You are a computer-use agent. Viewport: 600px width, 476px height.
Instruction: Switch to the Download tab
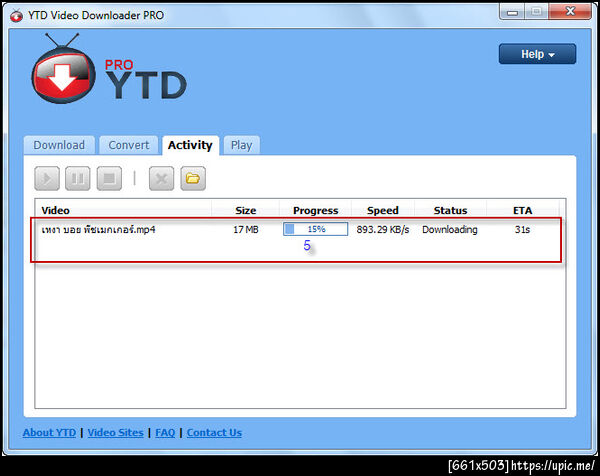click(x=59, y=145)
